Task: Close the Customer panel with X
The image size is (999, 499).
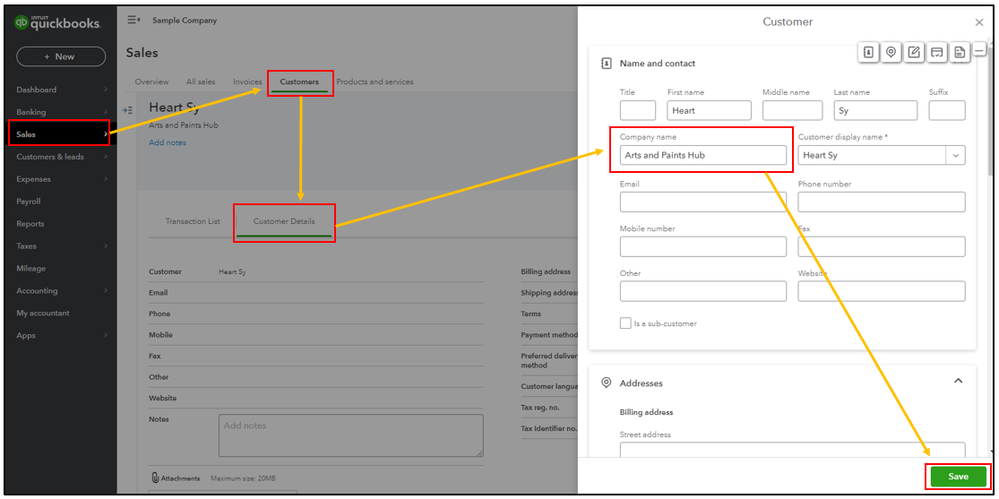Action: point(979,22)
